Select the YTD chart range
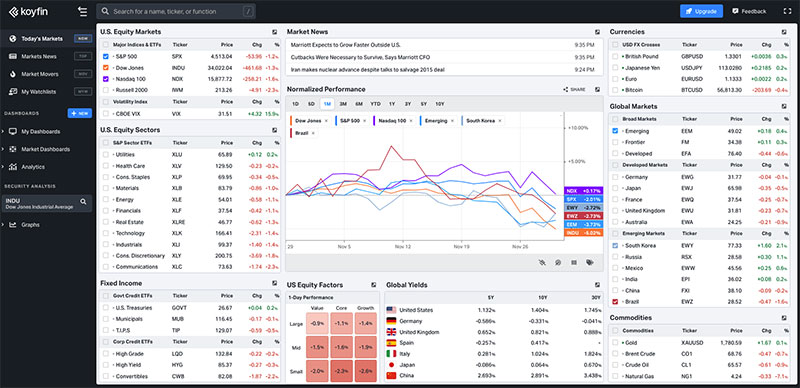The image size is (800, 388). pyautogui.click(x=376, y=104)
